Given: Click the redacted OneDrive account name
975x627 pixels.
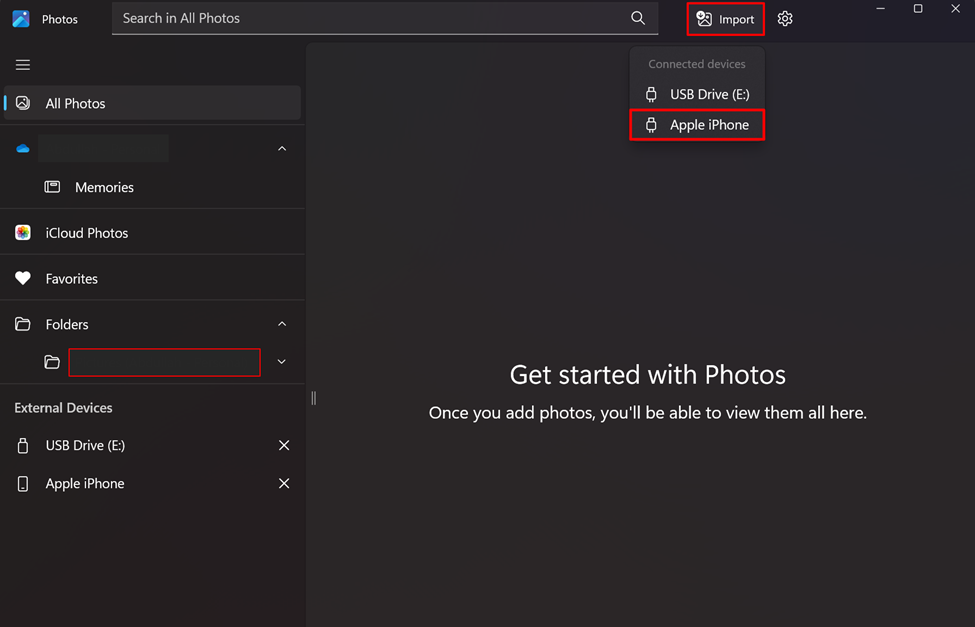Looking at the screenshot, I should pyautogui.click(x=103, y=149).
